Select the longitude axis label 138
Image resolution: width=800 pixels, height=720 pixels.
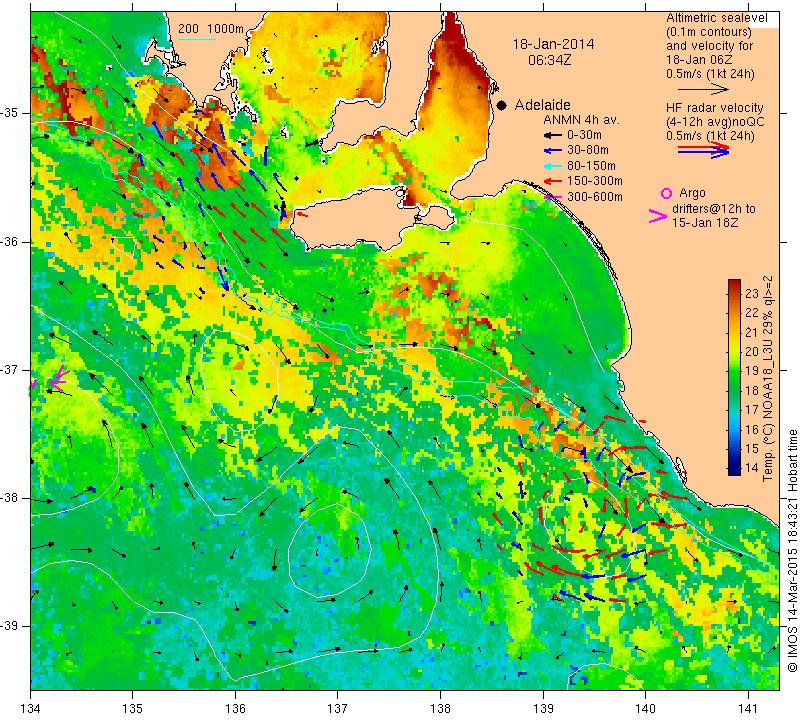coord(440,709)
